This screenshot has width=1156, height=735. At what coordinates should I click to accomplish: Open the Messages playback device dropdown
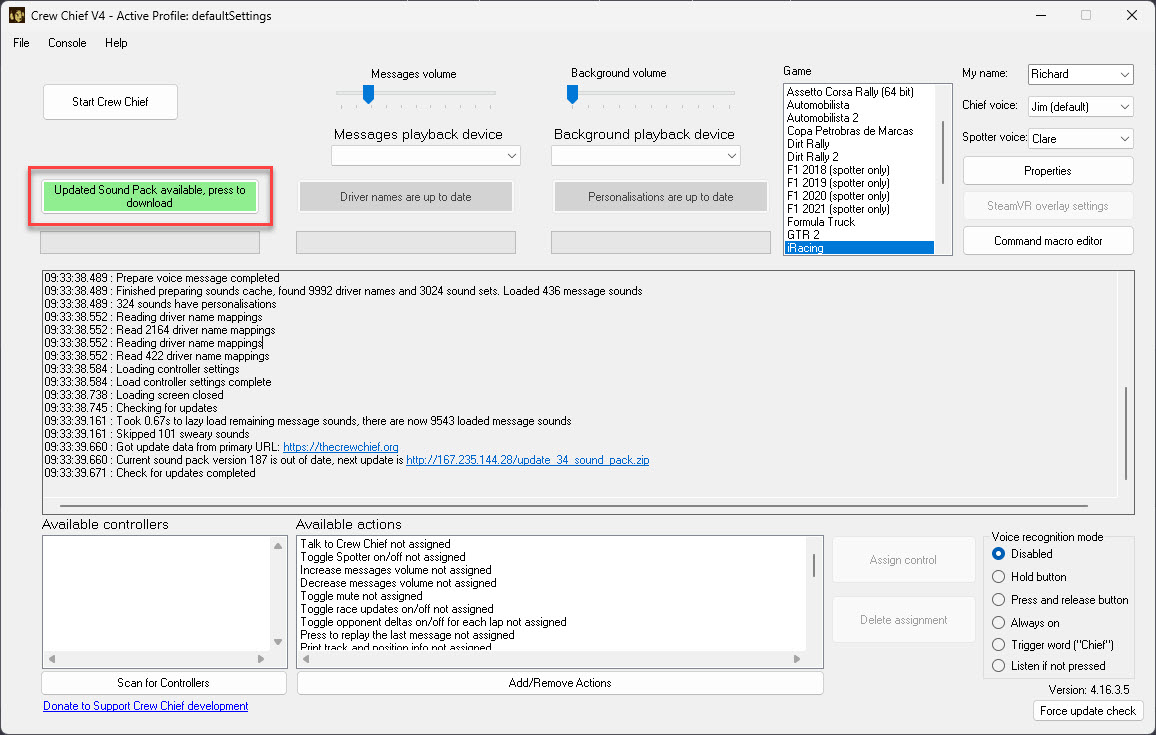pyautogui.click(x=425, y=155)
